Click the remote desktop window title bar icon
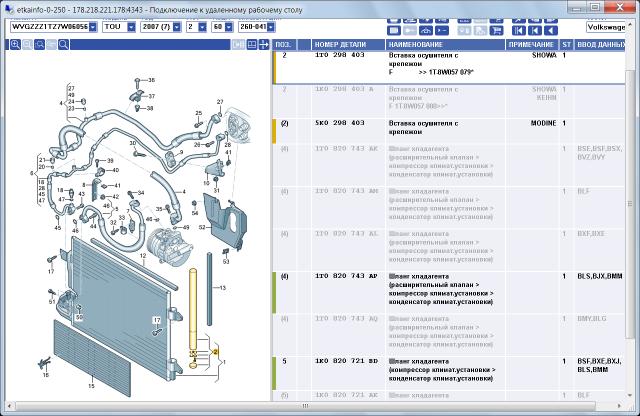Viewport: 640px width, 416px height. (9, 8)
